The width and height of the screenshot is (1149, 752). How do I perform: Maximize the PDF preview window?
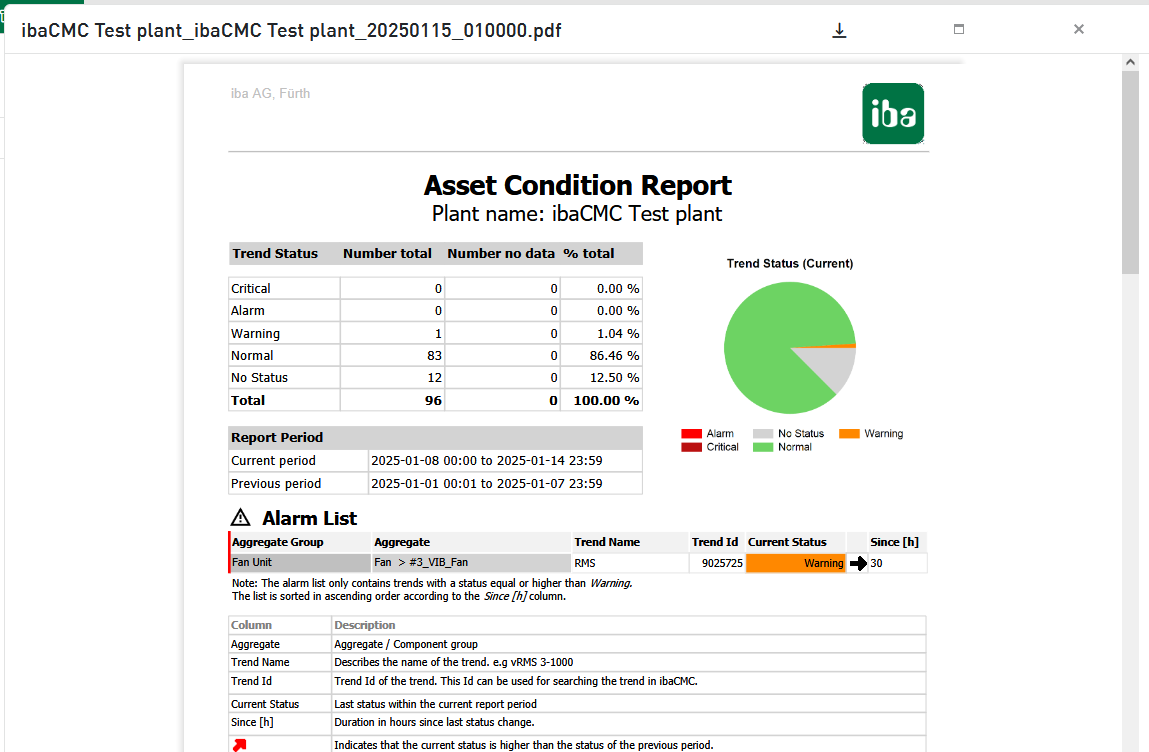[959, 30]
